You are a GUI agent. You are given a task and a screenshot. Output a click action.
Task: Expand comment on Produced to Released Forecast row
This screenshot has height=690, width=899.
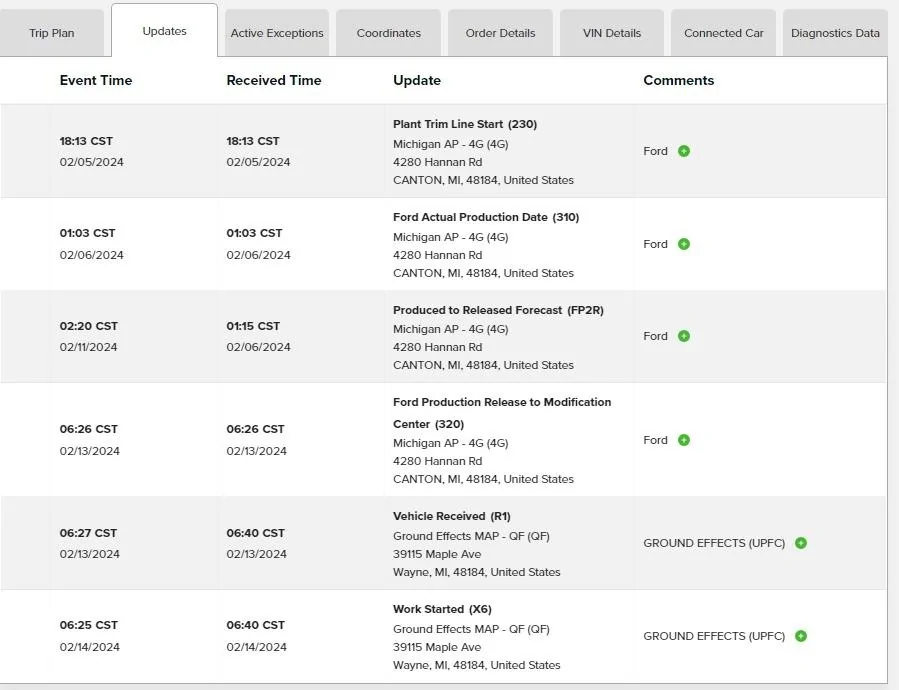683,336
